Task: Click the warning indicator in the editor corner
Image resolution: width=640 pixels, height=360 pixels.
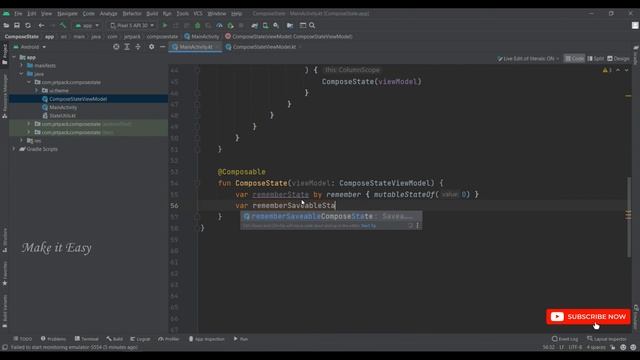Action: [x=607, y=70]
